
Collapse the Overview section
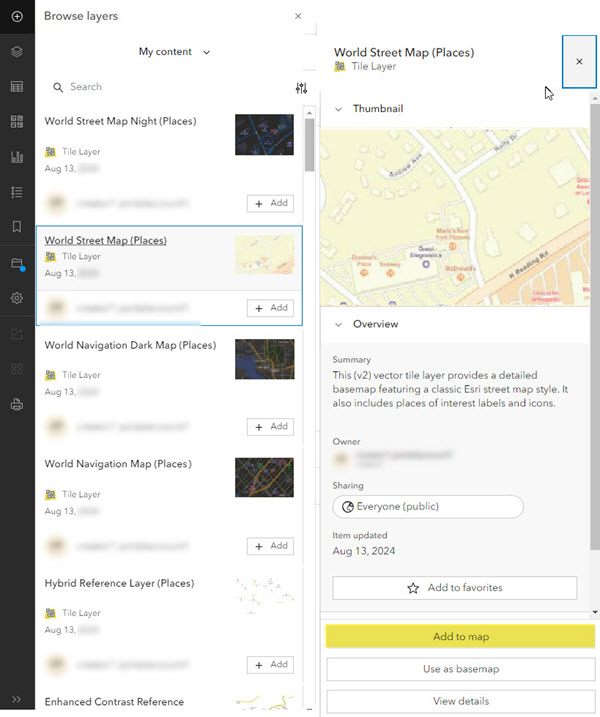point(338,324)
